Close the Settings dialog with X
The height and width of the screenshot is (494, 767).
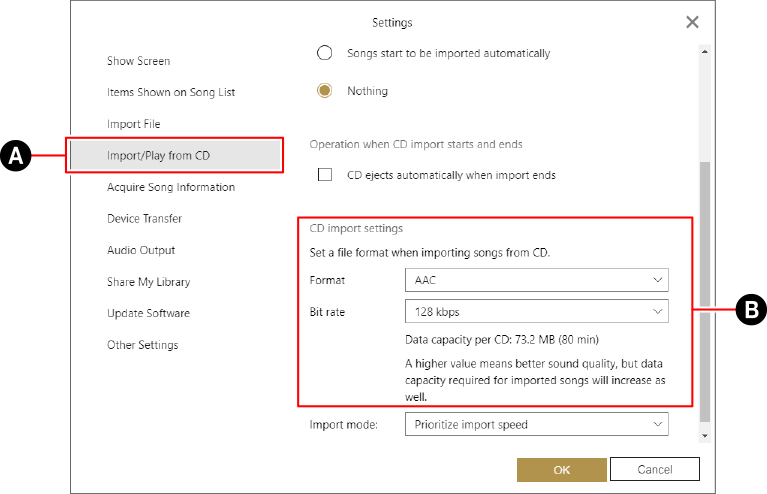pos(692,22)
